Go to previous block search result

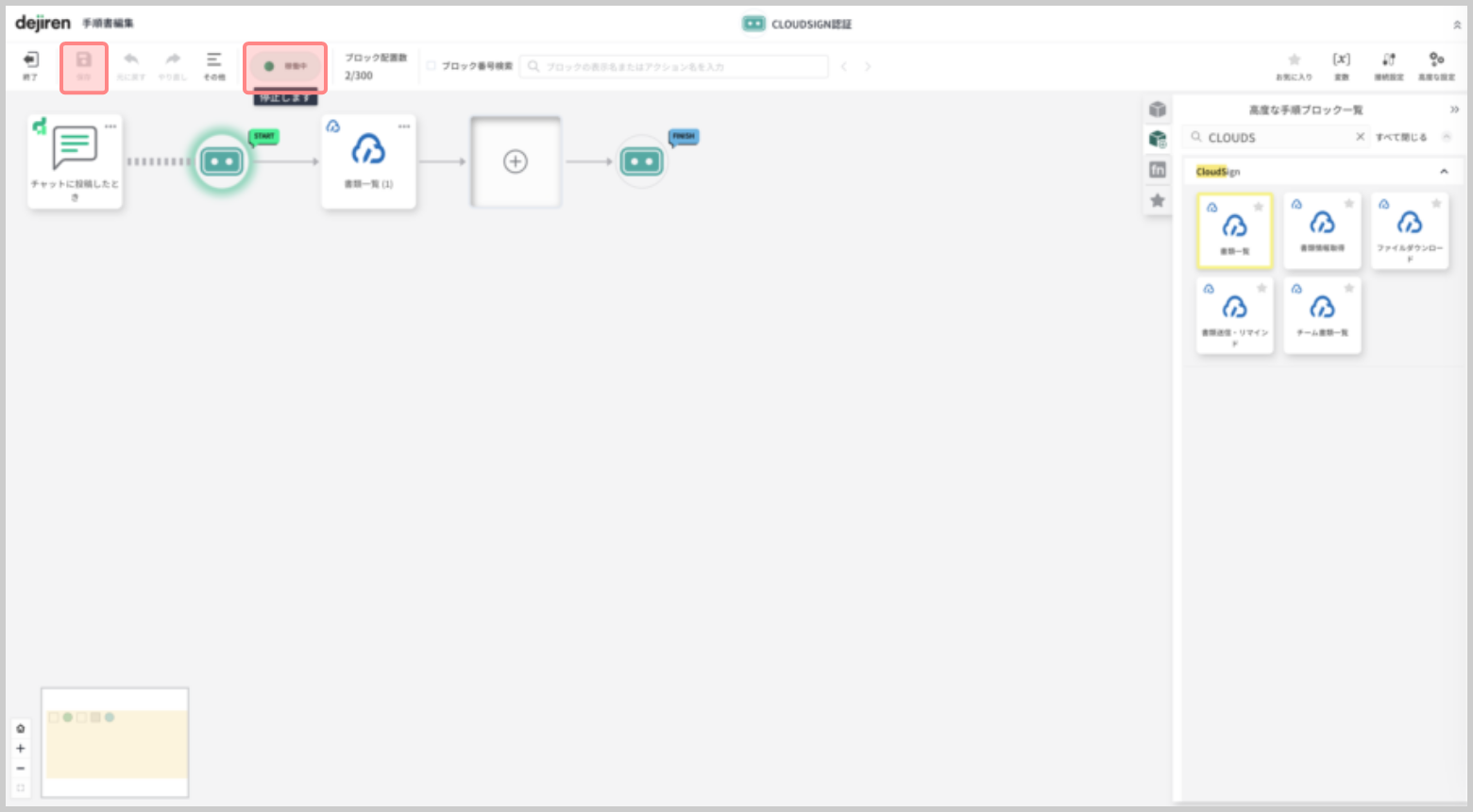click(844, 66)
